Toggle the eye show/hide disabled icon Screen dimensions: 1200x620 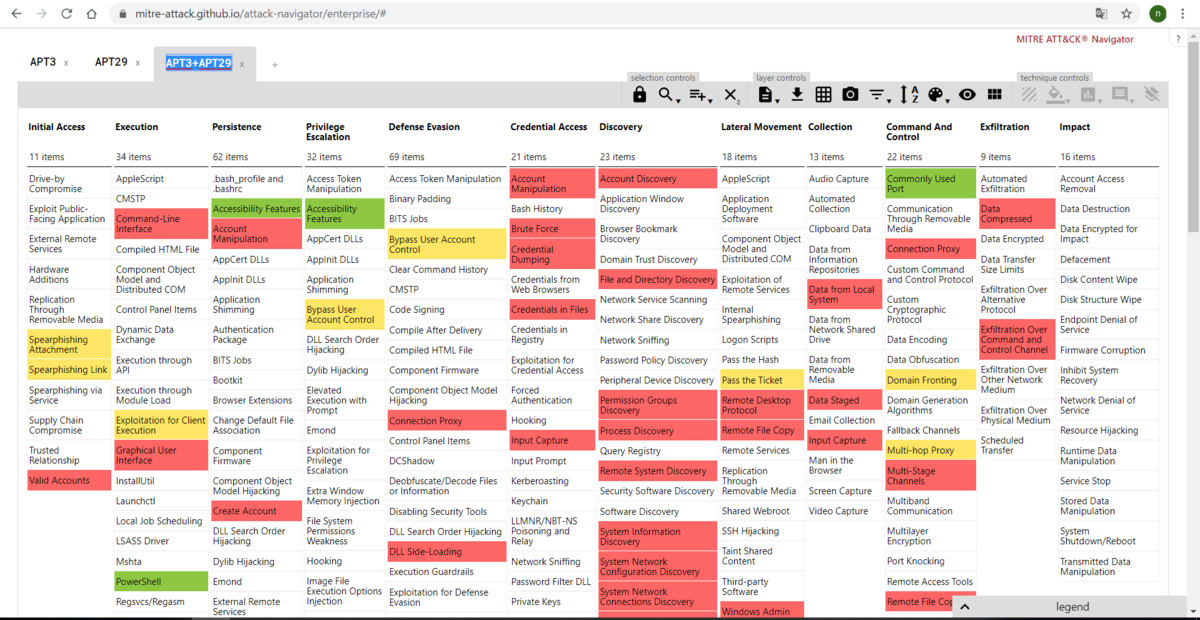(x=967, y=94)
